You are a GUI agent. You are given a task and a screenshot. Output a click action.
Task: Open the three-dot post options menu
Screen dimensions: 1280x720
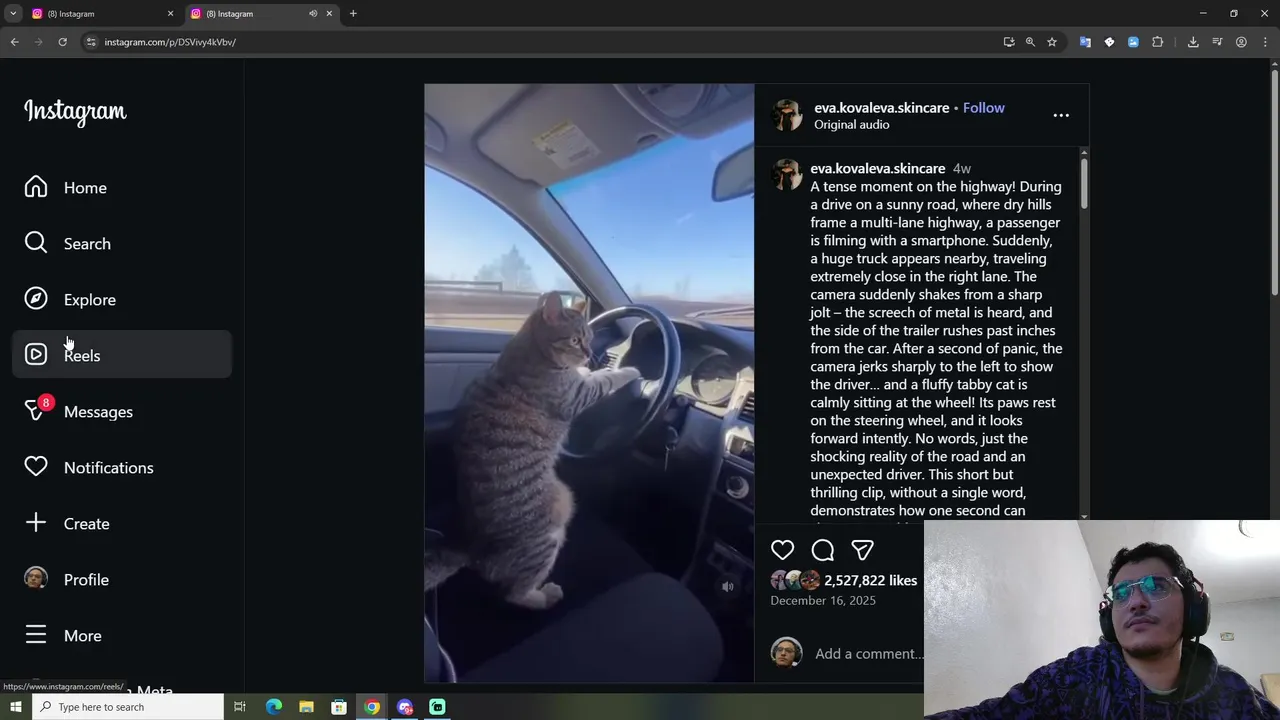pyautogui.click(x=1061, y=115)
